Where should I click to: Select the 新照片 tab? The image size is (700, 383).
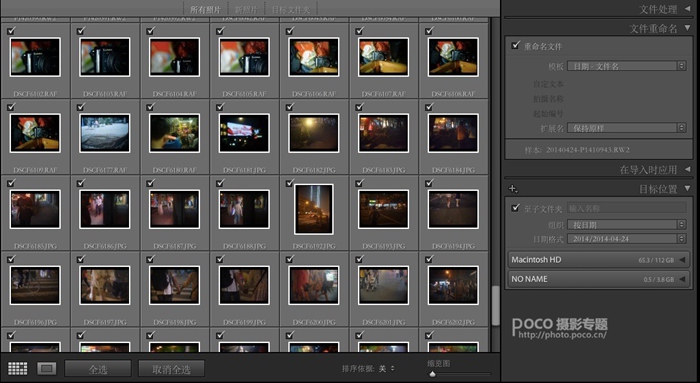[x=246, y=9]
